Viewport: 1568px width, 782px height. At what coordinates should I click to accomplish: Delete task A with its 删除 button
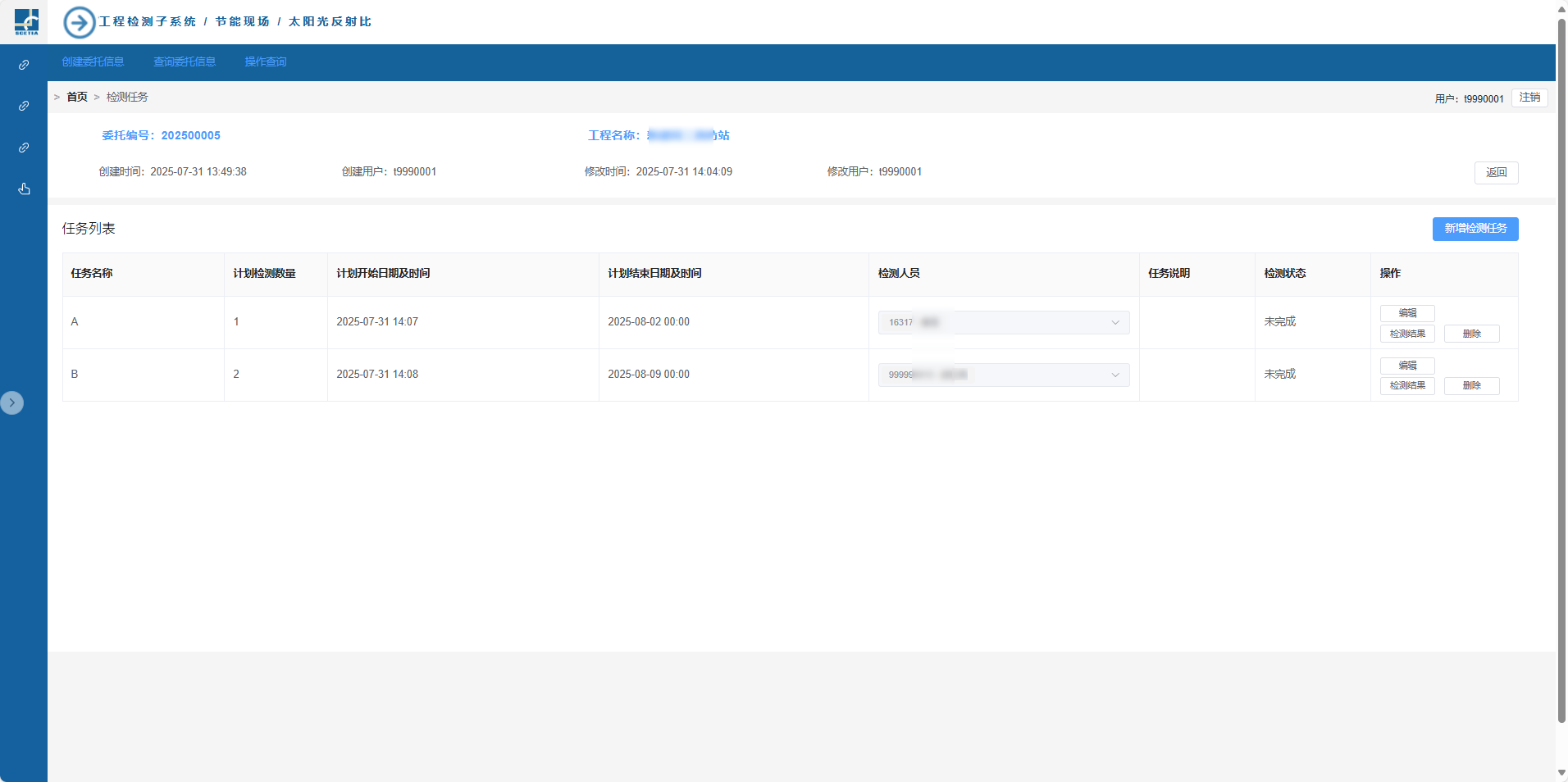(x=1471, y=334)
